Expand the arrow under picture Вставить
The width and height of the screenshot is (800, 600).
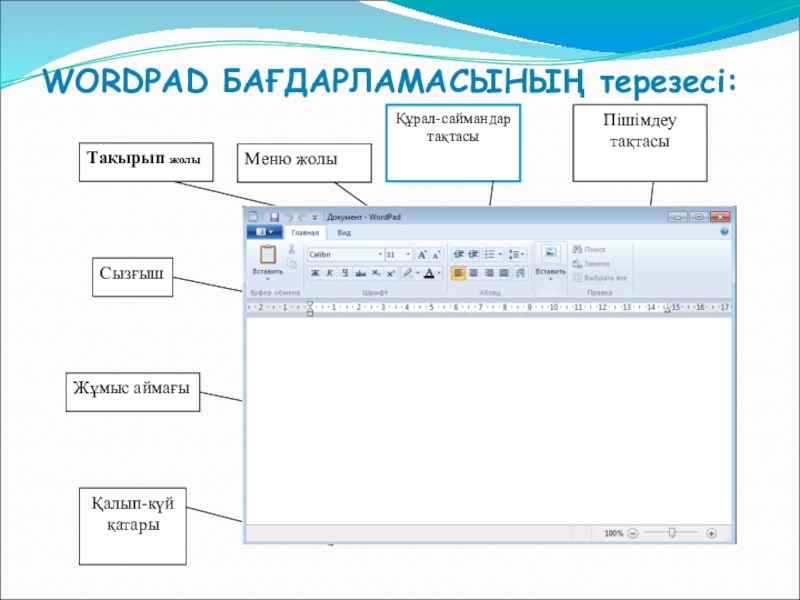click(x=551, y=280)
